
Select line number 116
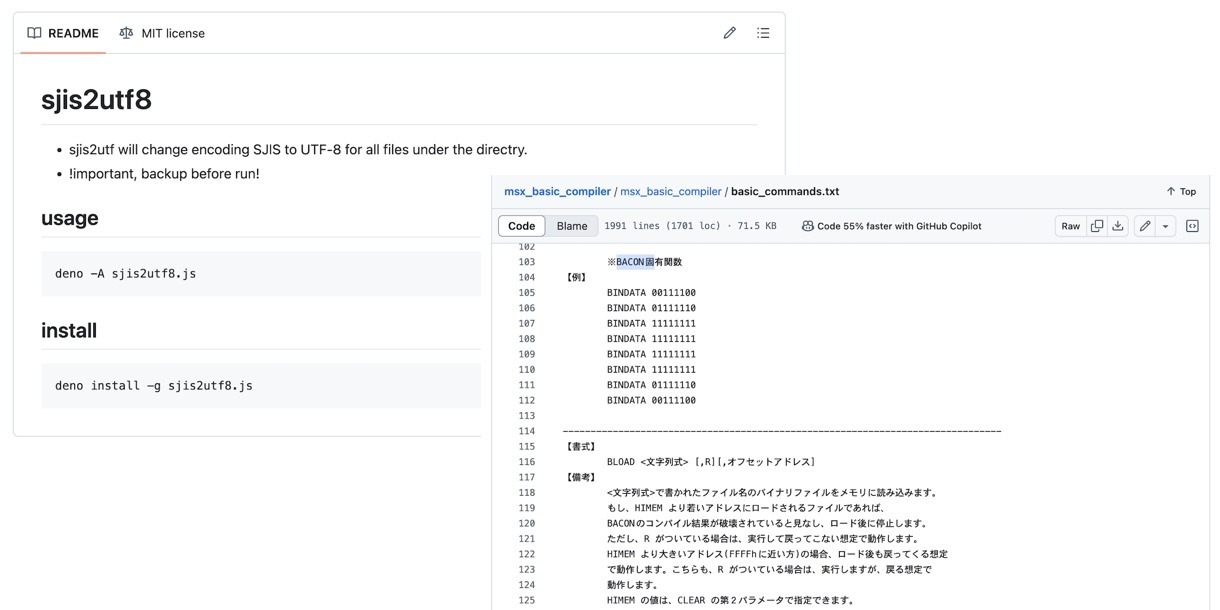coord(526,462)
